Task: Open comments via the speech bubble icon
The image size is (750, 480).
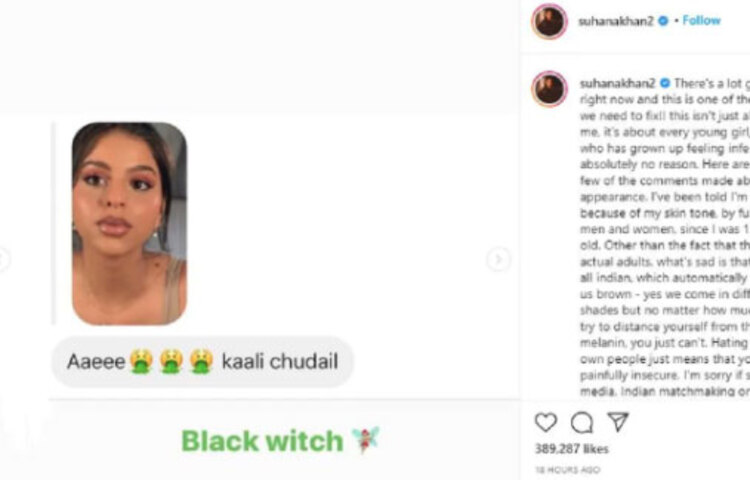Action: pos(582,422)
